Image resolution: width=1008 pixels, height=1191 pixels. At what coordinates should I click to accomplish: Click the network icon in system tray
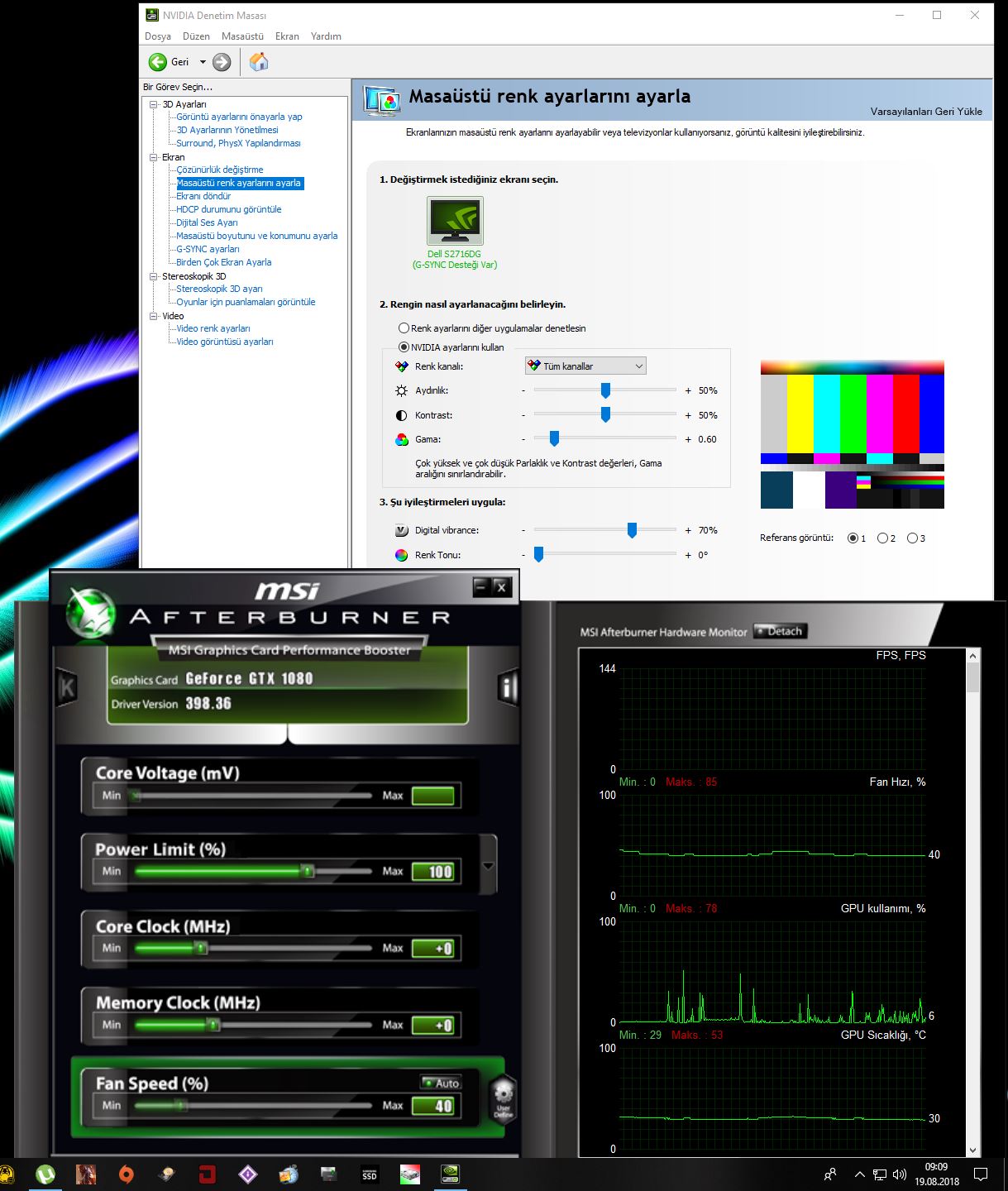[880, 1174]
